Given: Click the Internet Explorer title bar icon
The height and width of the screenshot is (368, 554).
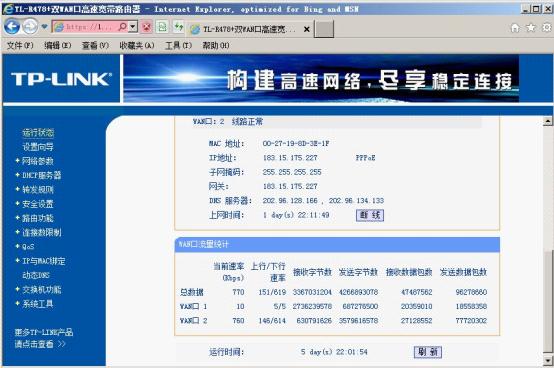Looking at the screenshot, I should tap(8, 9).
